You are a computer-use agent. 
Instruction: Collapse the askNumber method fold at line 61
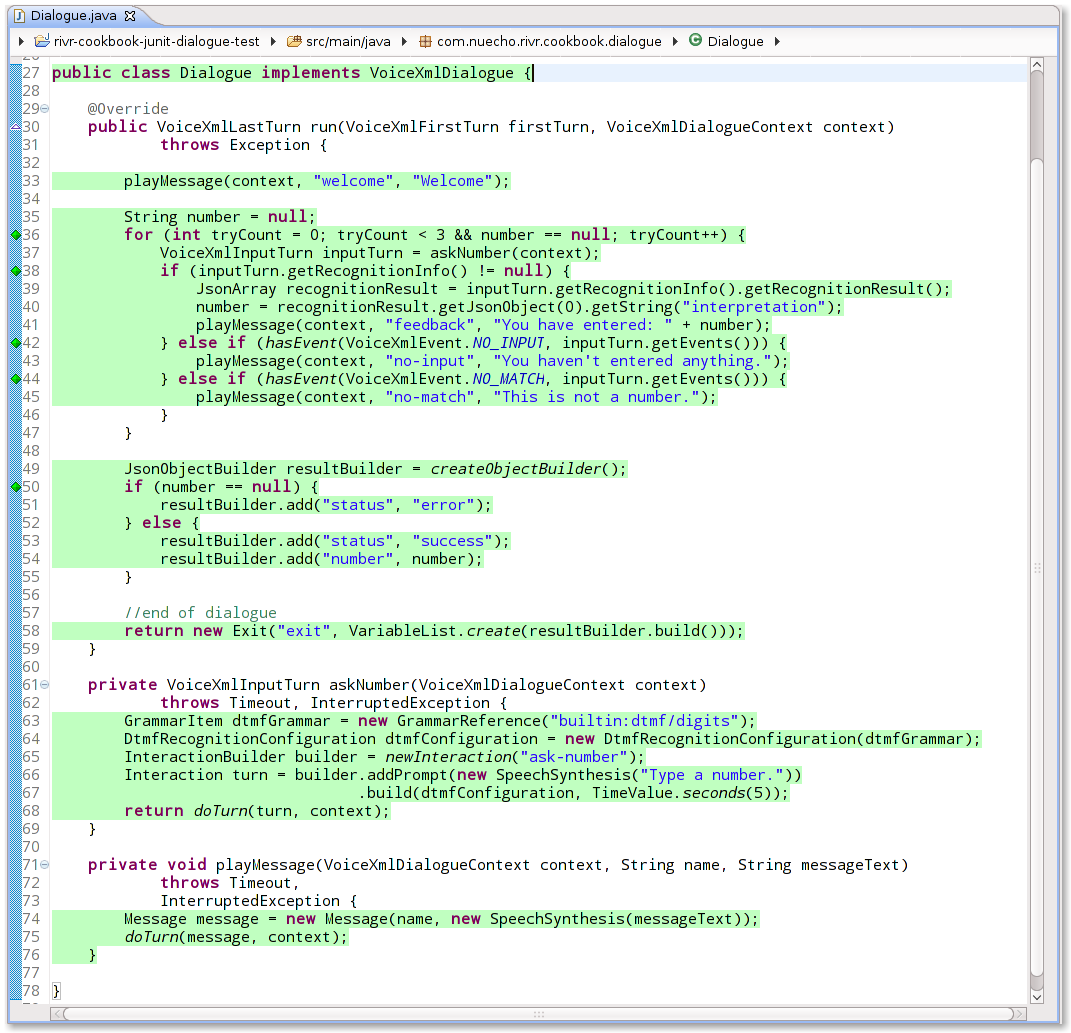tap(42, 684)
